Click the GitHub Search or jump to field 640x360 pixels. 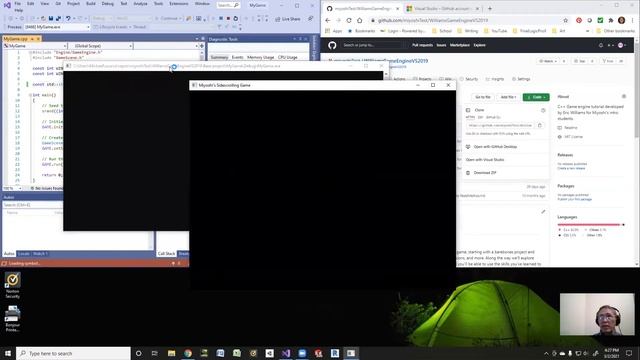click(373, 45)
